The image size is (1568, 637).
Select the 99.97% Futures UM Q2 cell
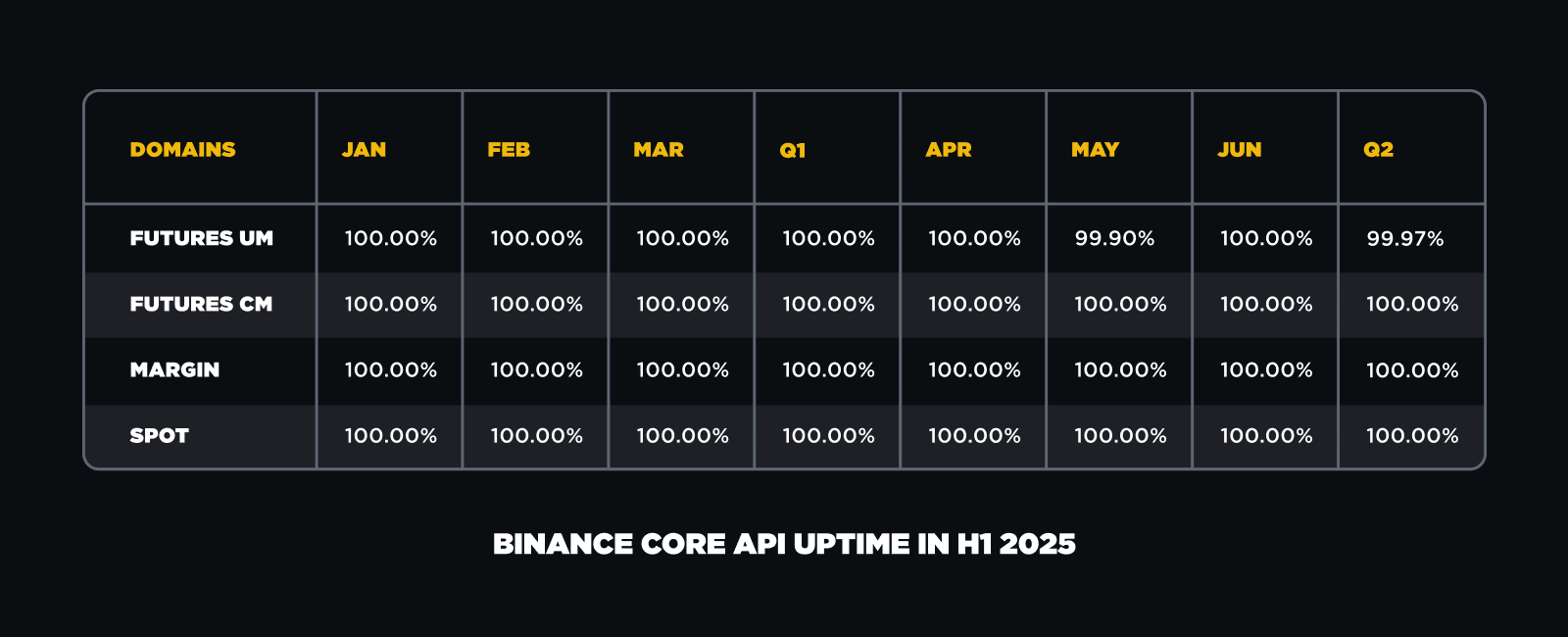point(1405,238)
